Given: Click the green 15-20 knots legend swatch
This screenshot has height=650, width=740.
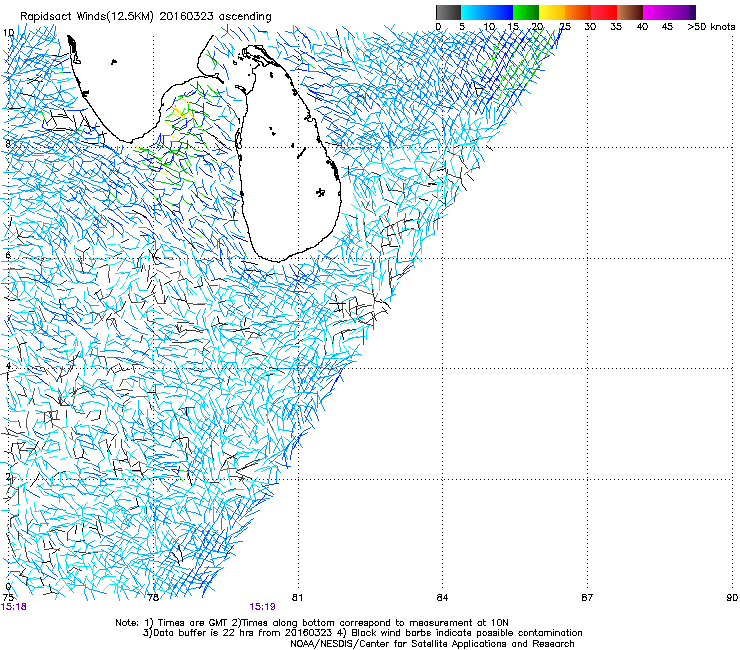Looking at the screenshot, I should click(526, 12).
